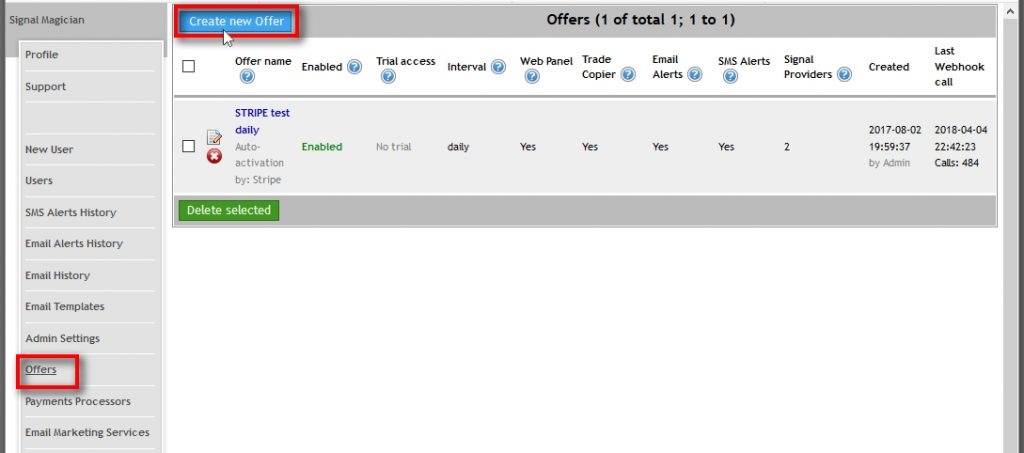Toggle the select-all checkbox in table header
This screenshot has height=453, width=1024.
189,67
